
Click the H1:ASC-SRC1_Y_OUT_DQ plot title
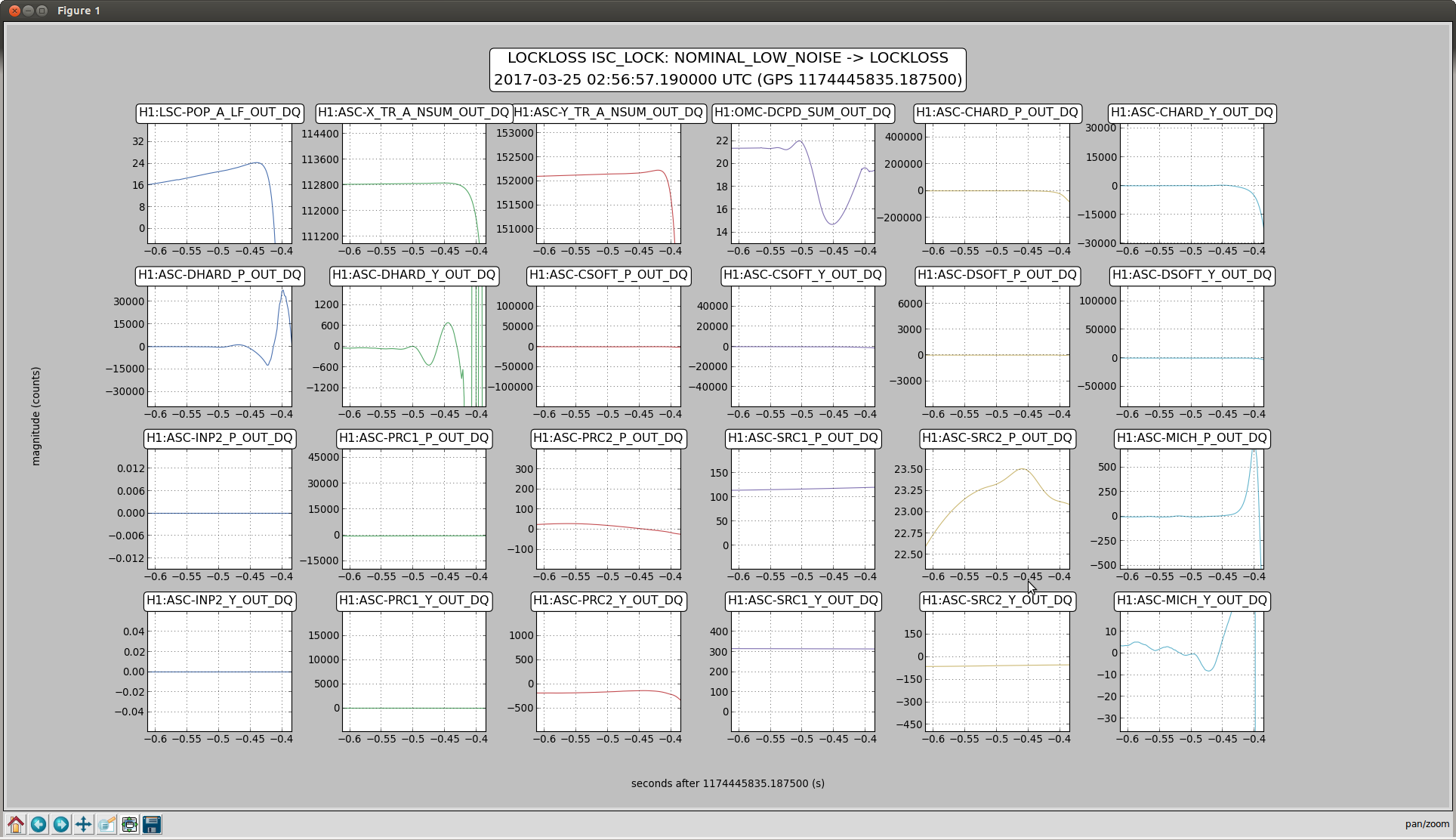tap(803, 601)
